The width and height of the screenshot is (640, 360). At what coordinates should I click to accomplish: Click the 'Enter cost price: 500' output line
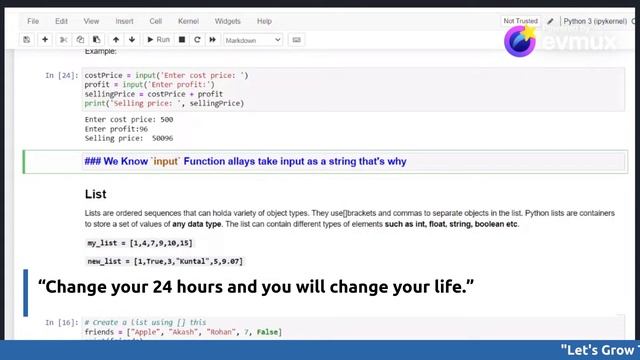[x=129, y=120]
